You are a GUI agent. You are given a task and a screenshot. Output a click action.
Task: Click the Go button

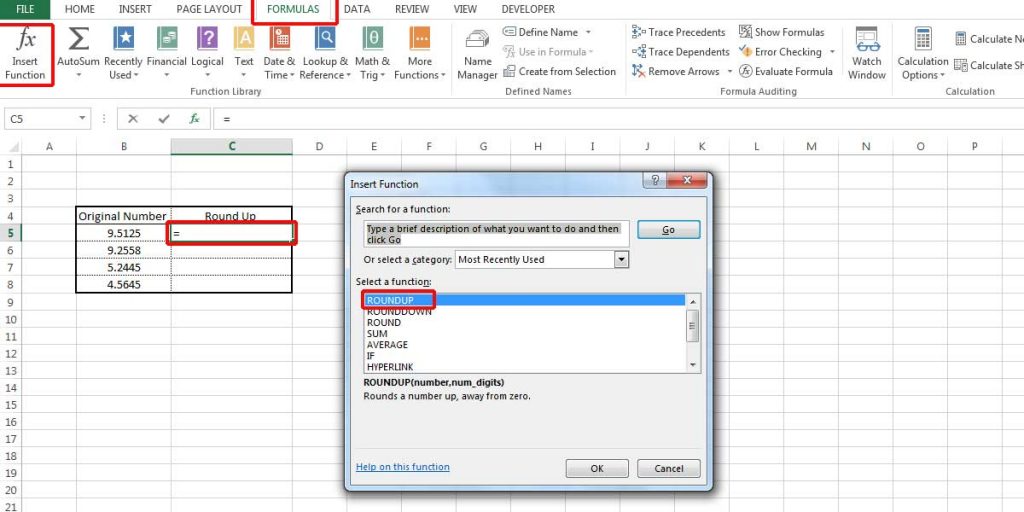pyautogui.click(x=669, y=230)
